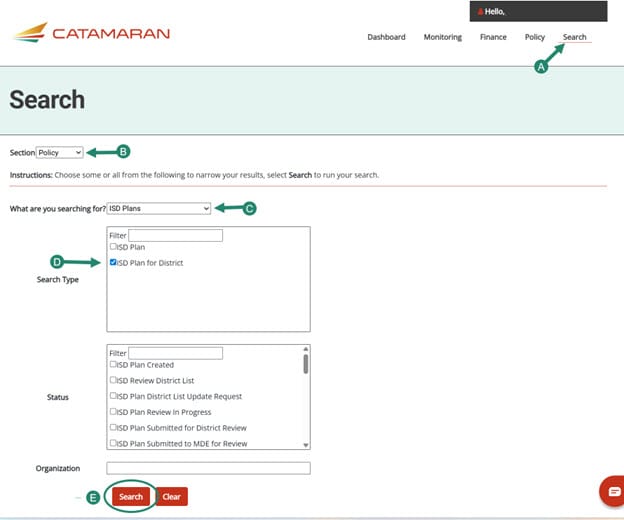
Task: Open the 'What are you searching for' dropdown
Action: click(x=158, y=208)
